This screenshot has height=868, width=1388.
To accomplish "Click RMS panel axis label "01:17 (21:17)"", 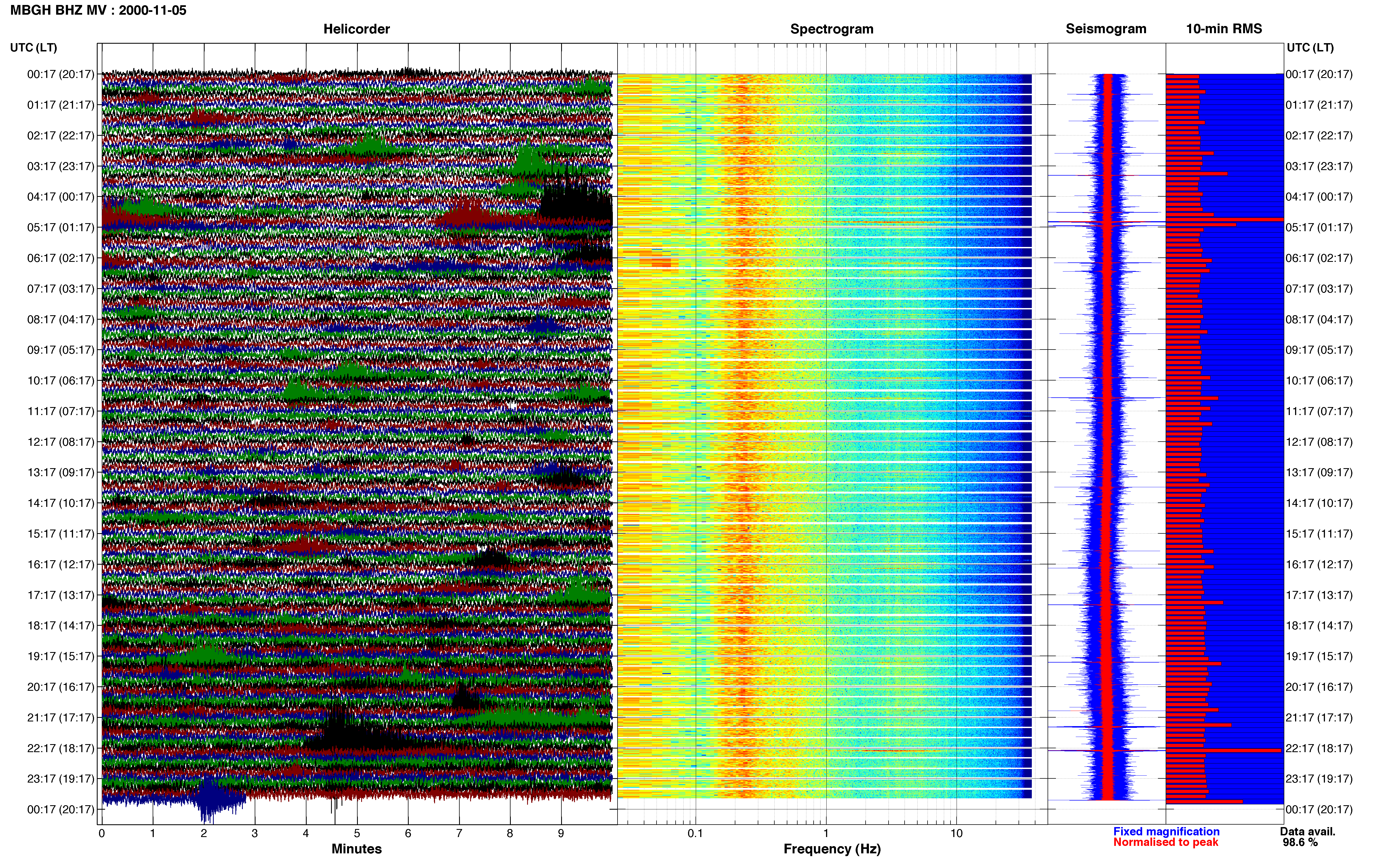I will point(1319,105).
